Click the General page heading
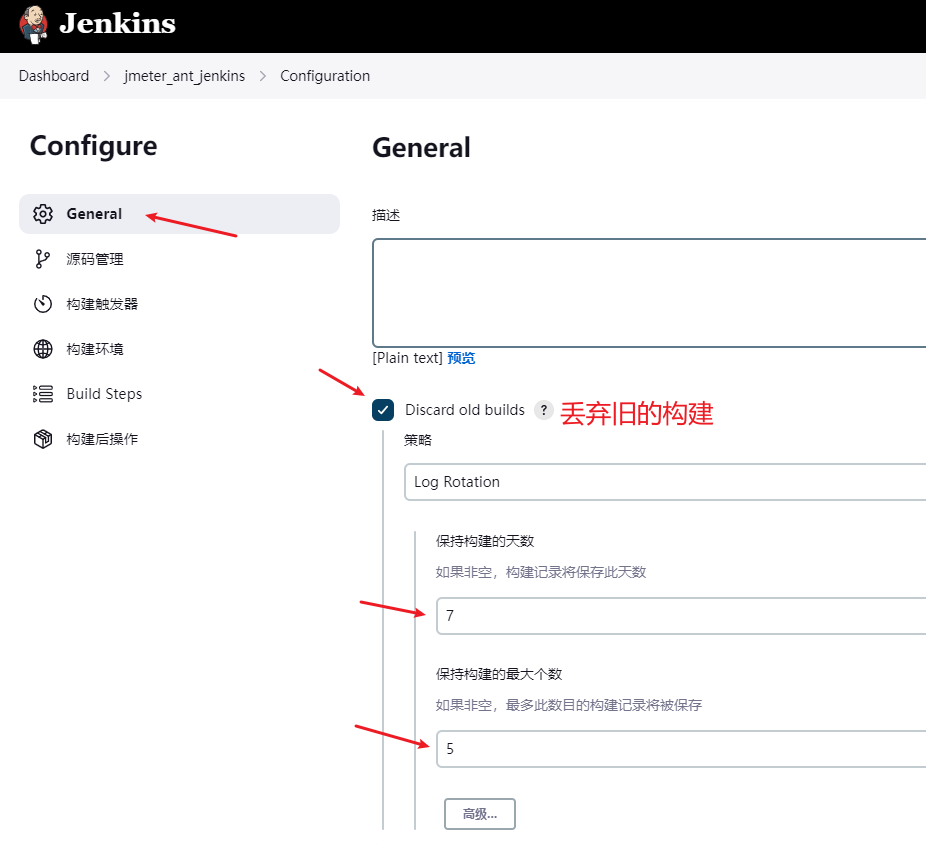The image size is (926, 845). coord(421,148)
